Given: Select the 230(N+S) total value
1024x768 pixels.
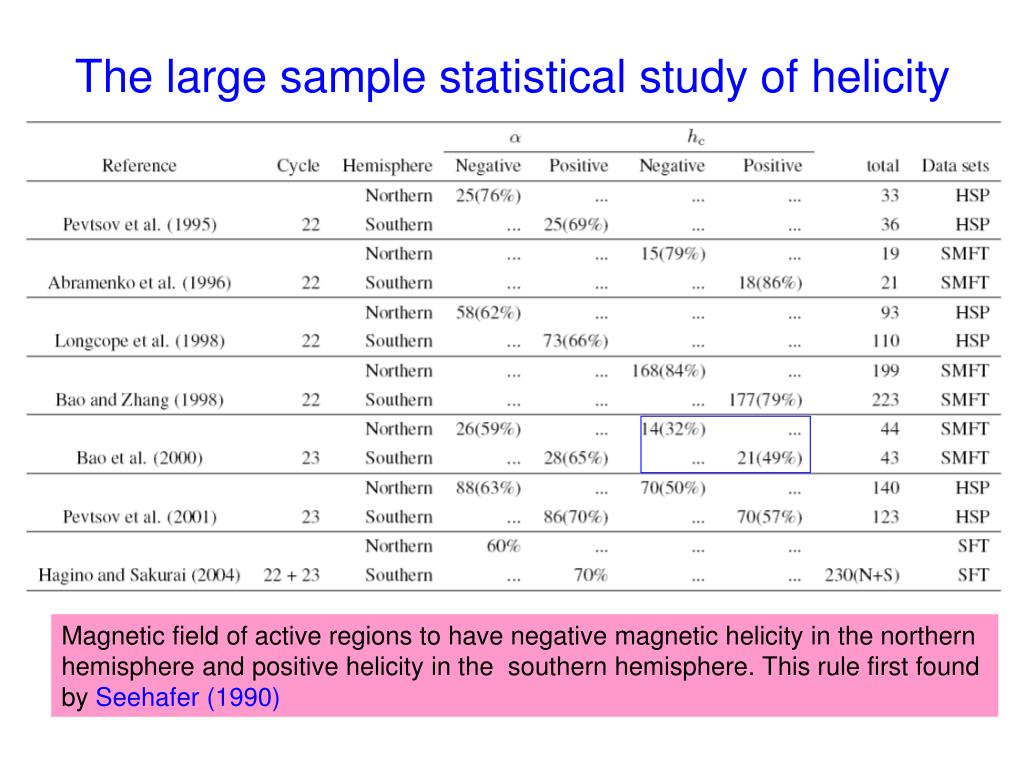Looking at the screenshot, I should (862, 575).
